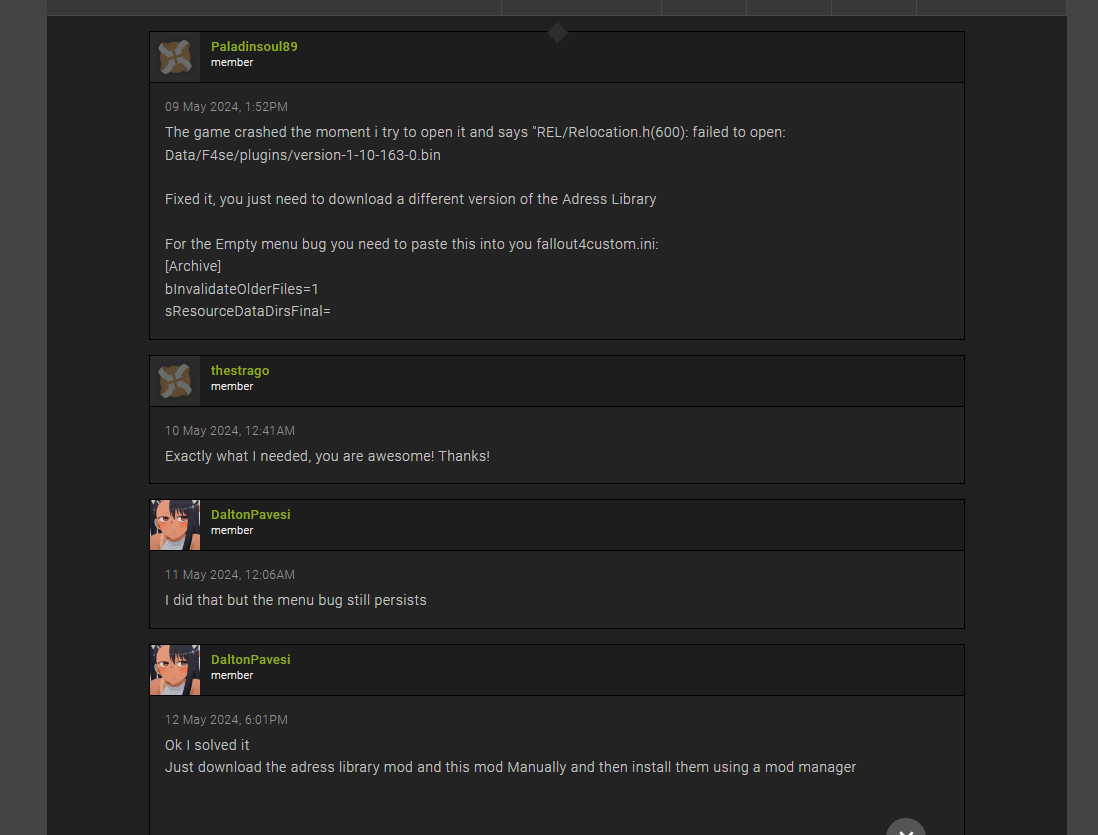
Task: Select the 10 May 2024, 12:41AM timestamp
Action: [230, 431]
